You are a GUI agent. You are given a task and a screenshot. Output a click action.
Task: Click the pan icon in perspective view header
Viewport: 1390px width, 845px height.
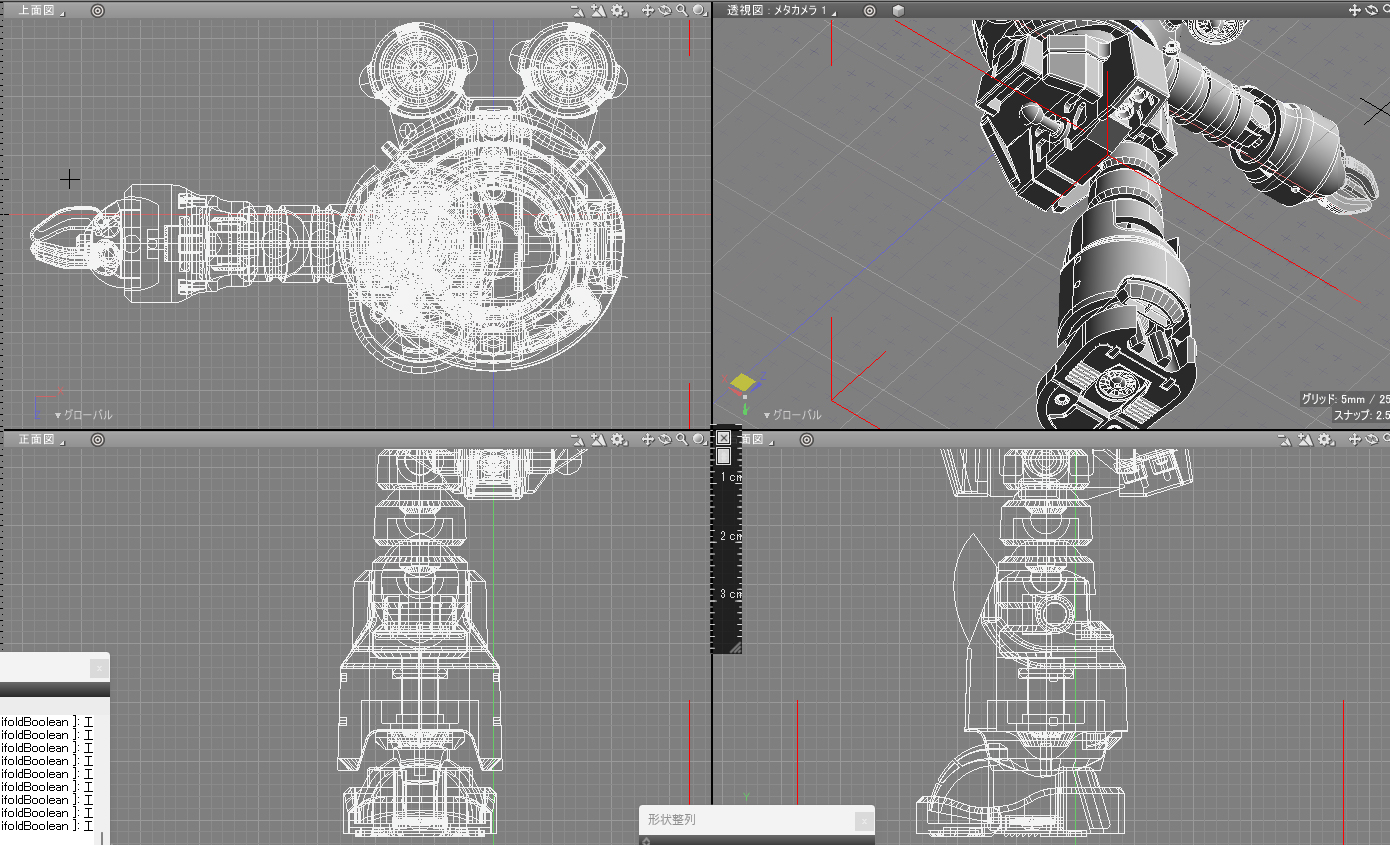(x=1355, y=10)
